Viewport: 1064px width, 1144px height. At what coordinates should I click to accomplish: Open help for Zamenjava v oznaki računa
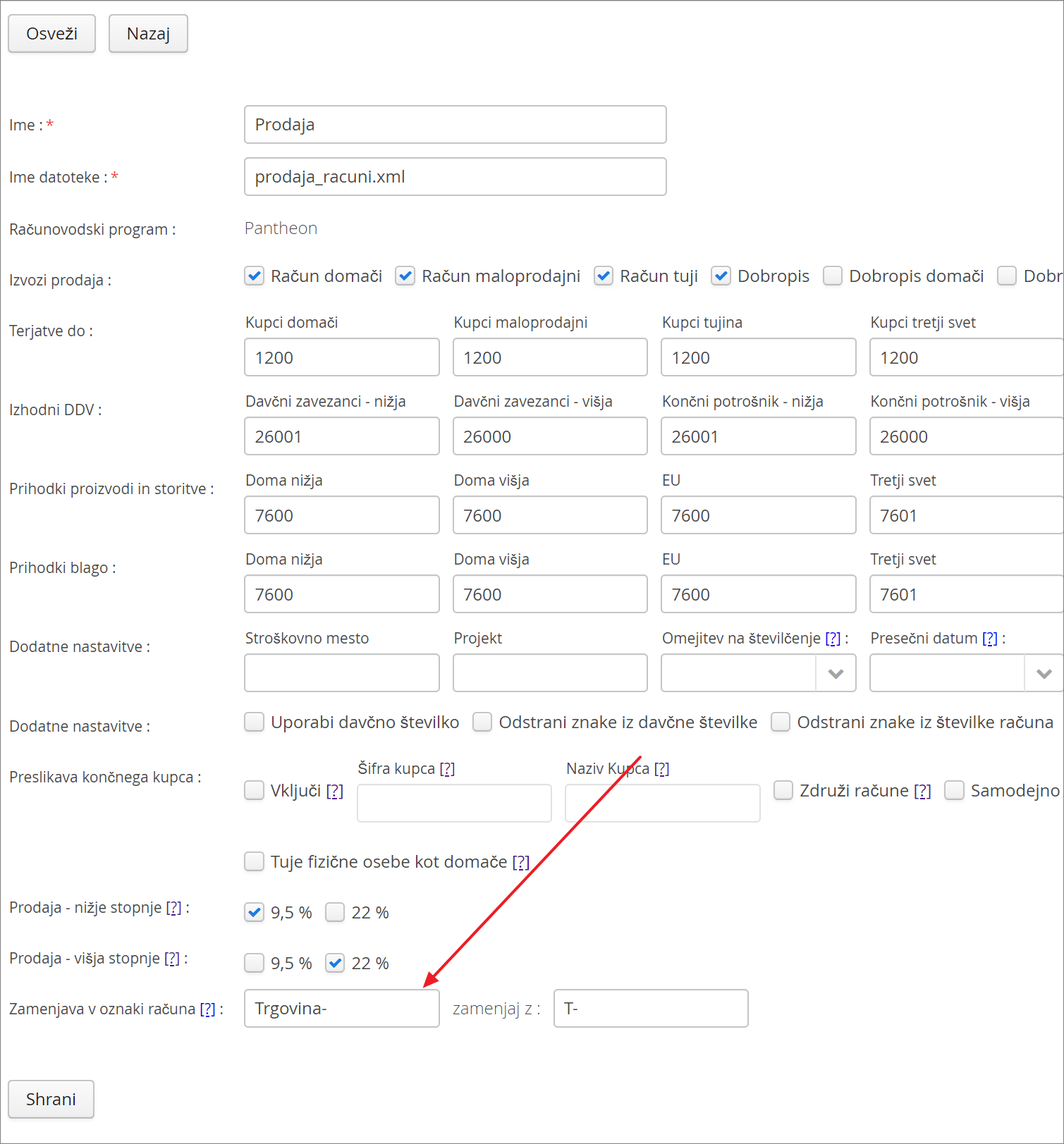pos(207,1009)
